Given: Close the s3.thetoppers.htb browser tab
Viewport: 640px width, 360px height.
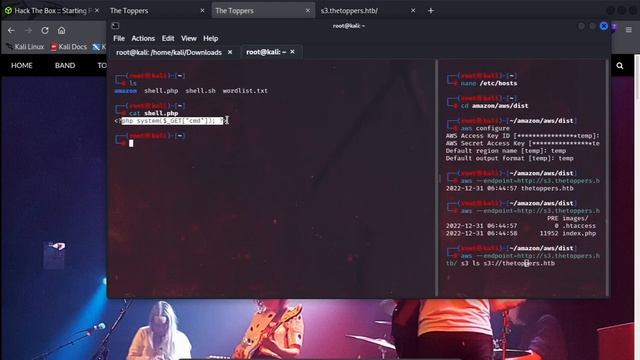Looking at the screenshot, I should 413,11.
